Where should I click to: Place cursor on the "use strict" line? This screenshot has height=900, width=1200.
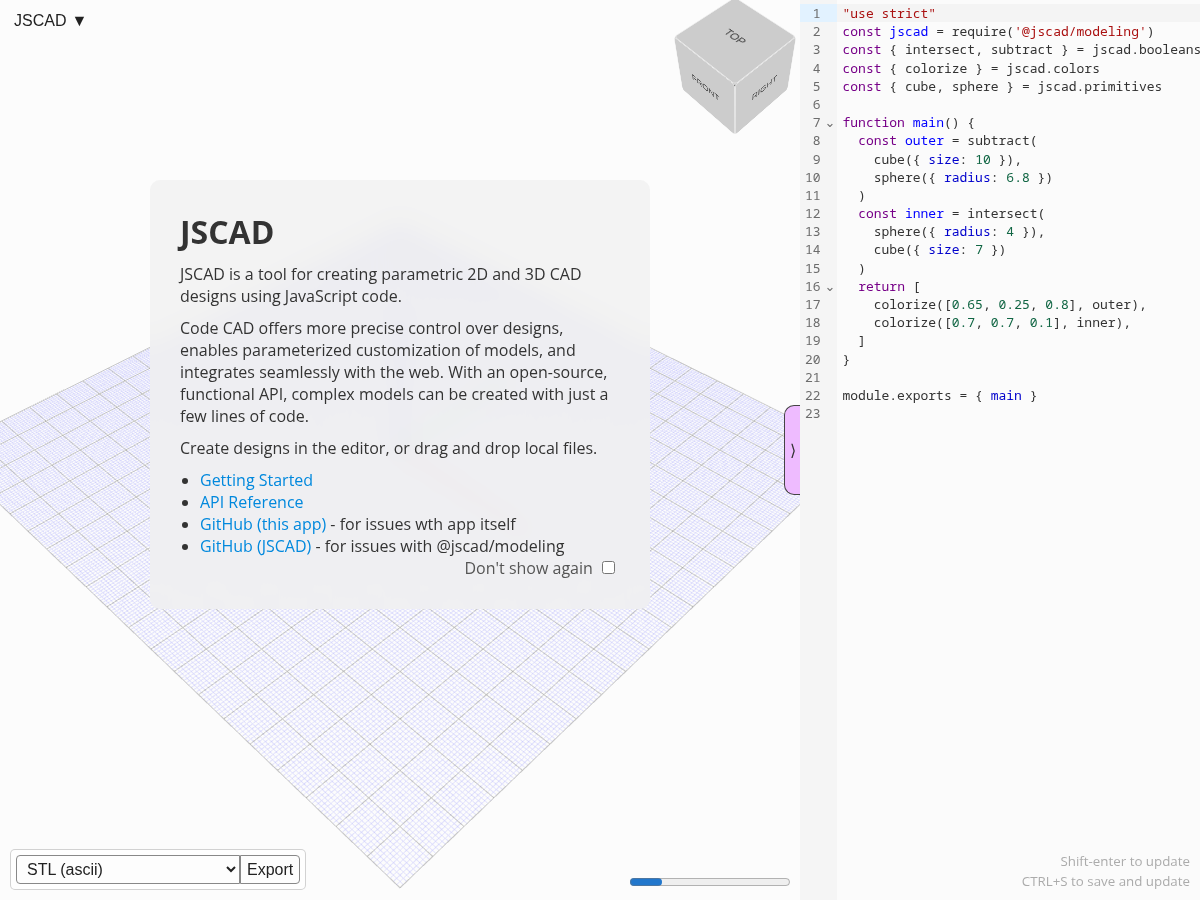pos(889,13)
